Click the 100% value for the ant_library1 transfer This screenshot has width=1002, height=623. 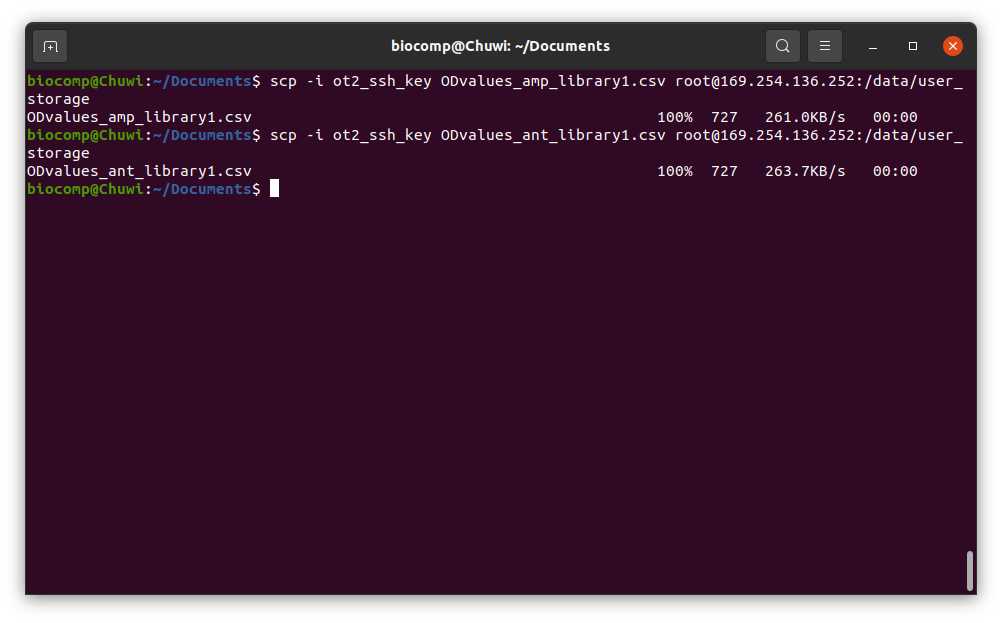[x=675, y=171]
